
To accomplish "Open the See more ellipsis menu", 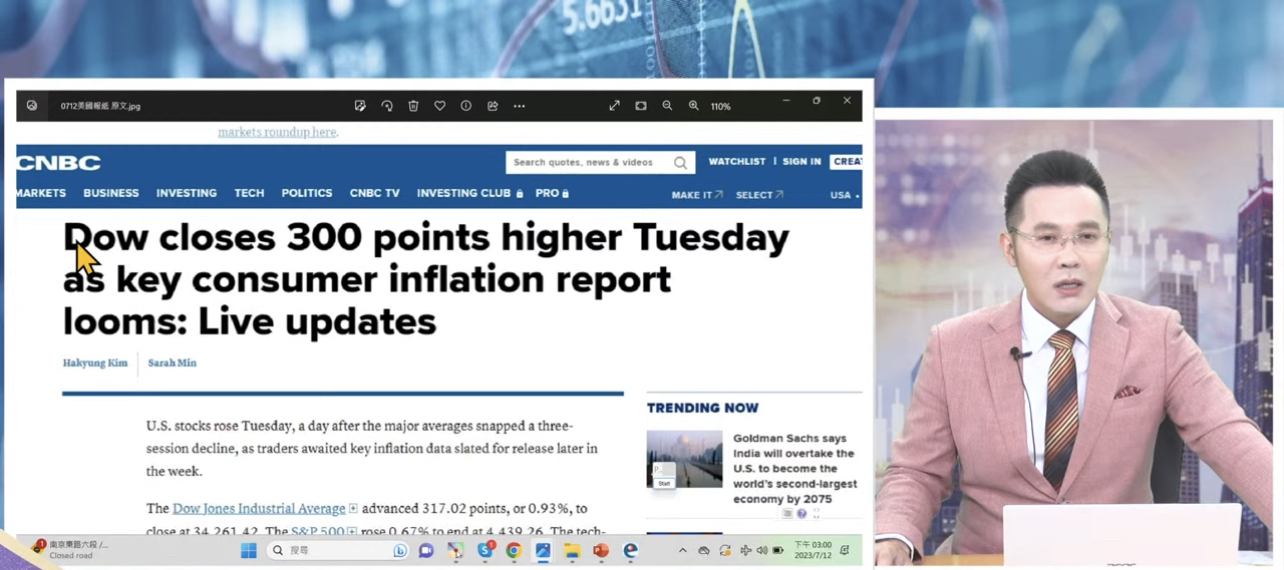I will [x=519, y=106].
